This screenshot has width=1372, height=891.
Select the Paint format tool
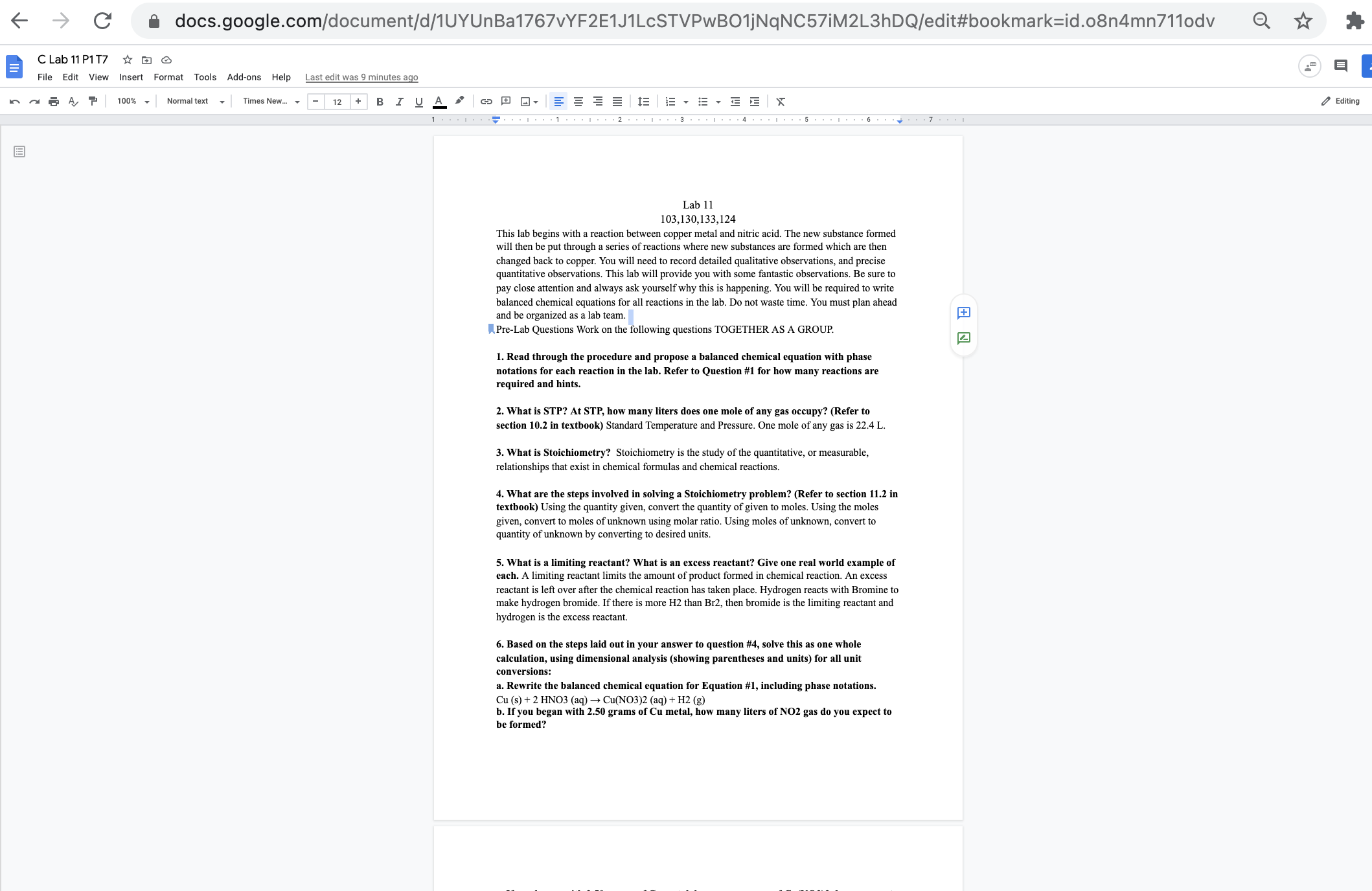coord(93,101)
